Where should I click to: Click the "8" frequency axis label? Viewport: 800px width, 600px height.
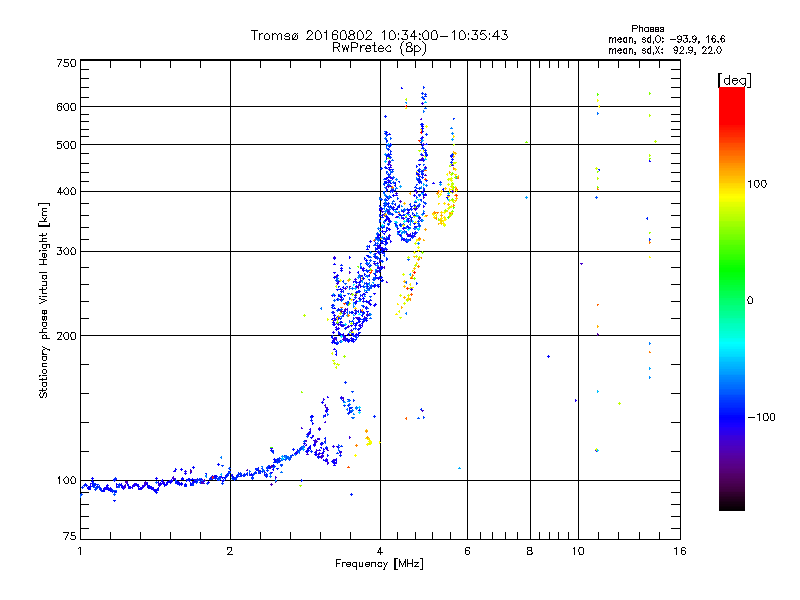530,551
